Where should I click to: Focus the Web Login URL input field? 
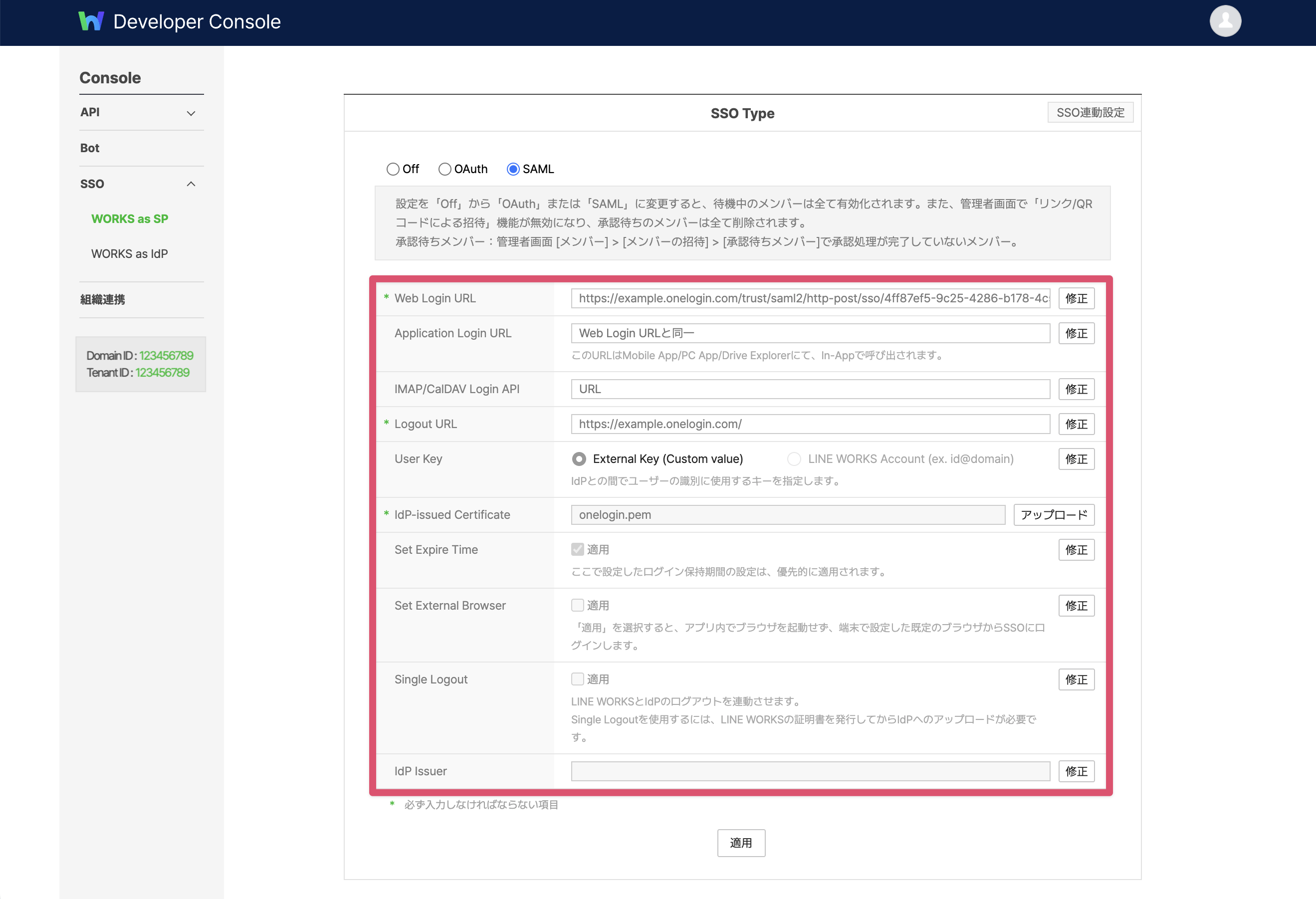pyautogui.click(x=810, y=298)
